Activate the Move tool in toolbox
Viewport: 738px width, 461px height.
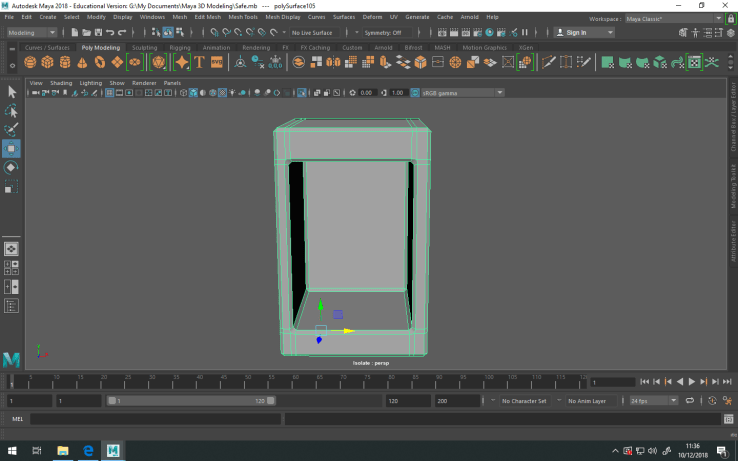[11, 149]
